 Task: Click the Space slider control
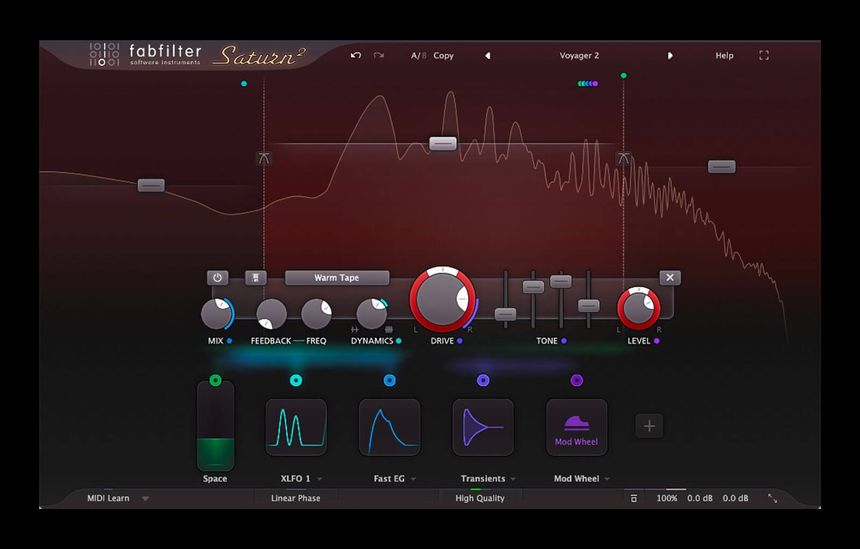coord(216,426)
